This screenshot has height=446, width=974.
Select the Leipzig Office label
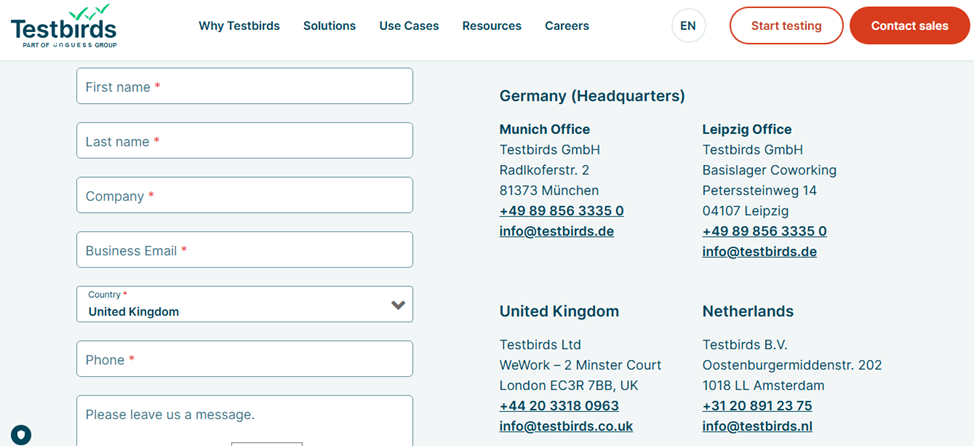pyautogui.click(x=747, y=129)
